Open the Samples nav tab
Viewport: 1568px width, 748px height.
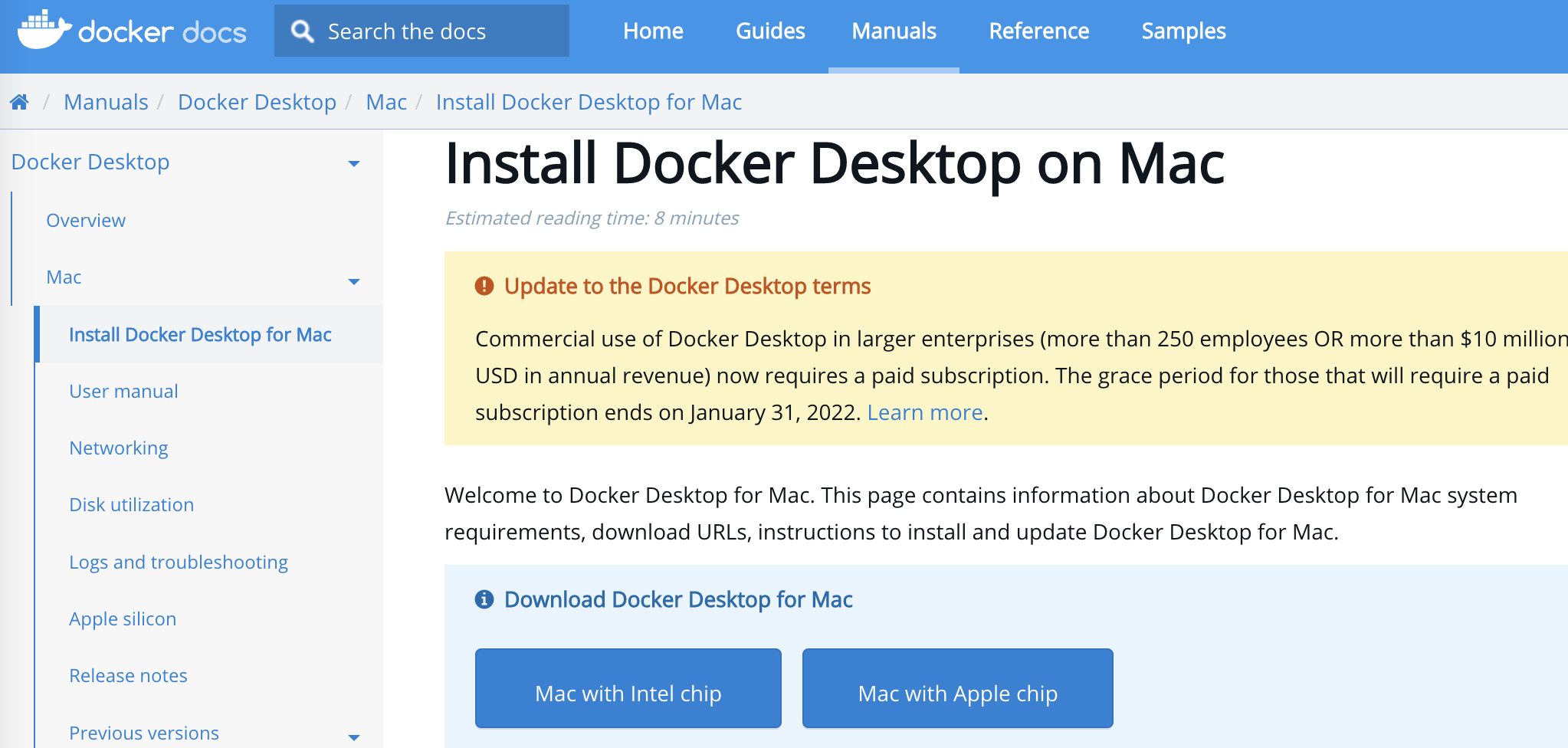point(1183,31)
